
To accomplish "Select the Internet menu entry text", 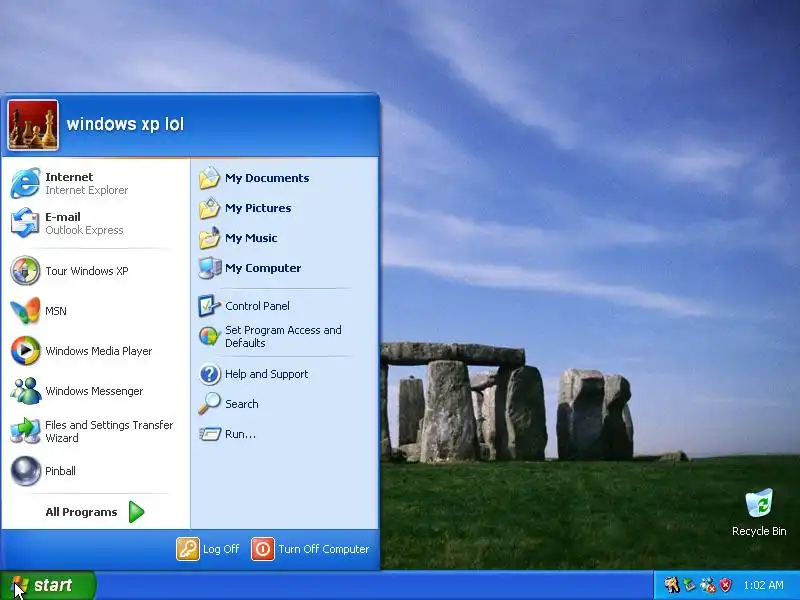I will tap(69, 177).
